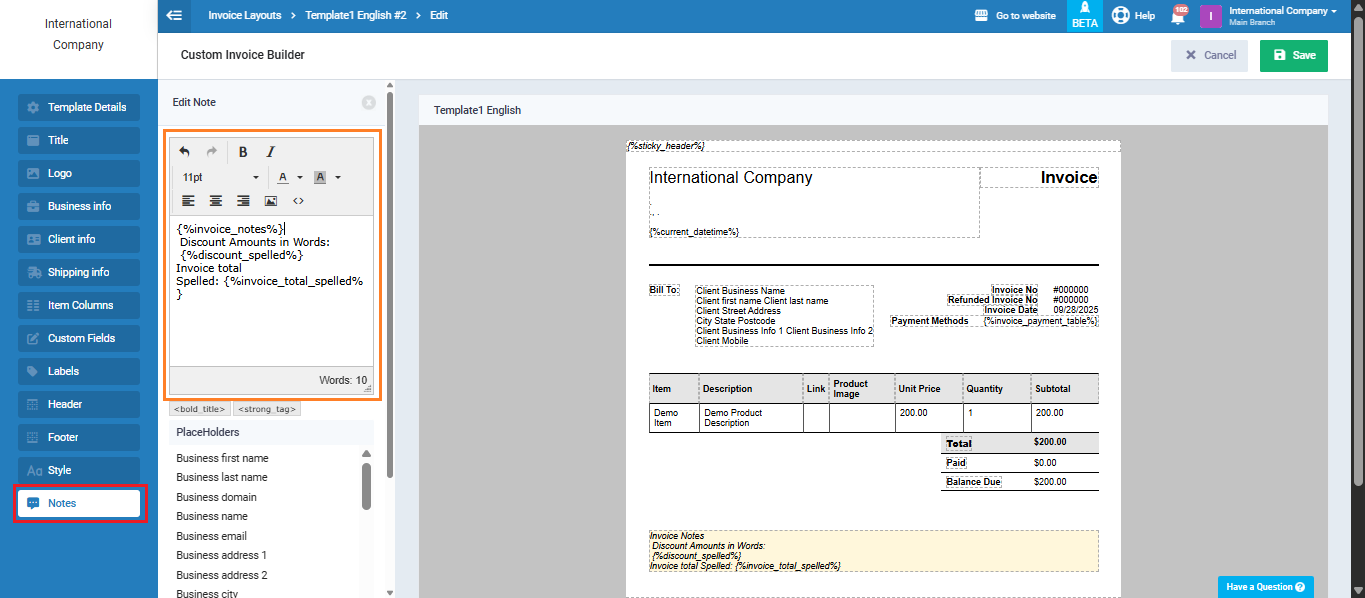Expand the background color dropdown arrow
1365x598 pixels.
click(338, 178)
